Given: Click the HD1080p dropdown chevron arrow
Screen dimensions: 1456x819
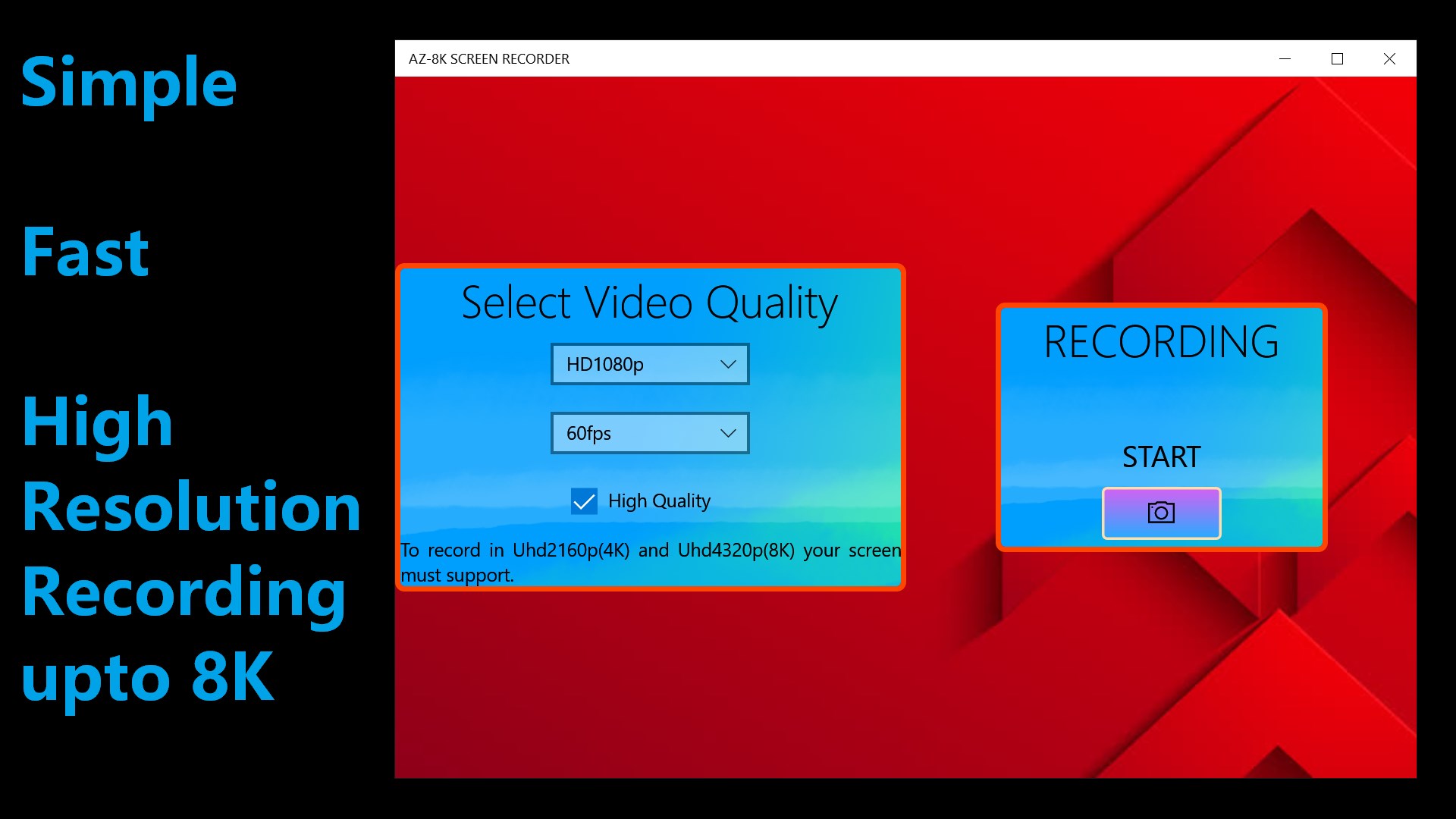Looking at the screenshot, I should coord(728,365).
